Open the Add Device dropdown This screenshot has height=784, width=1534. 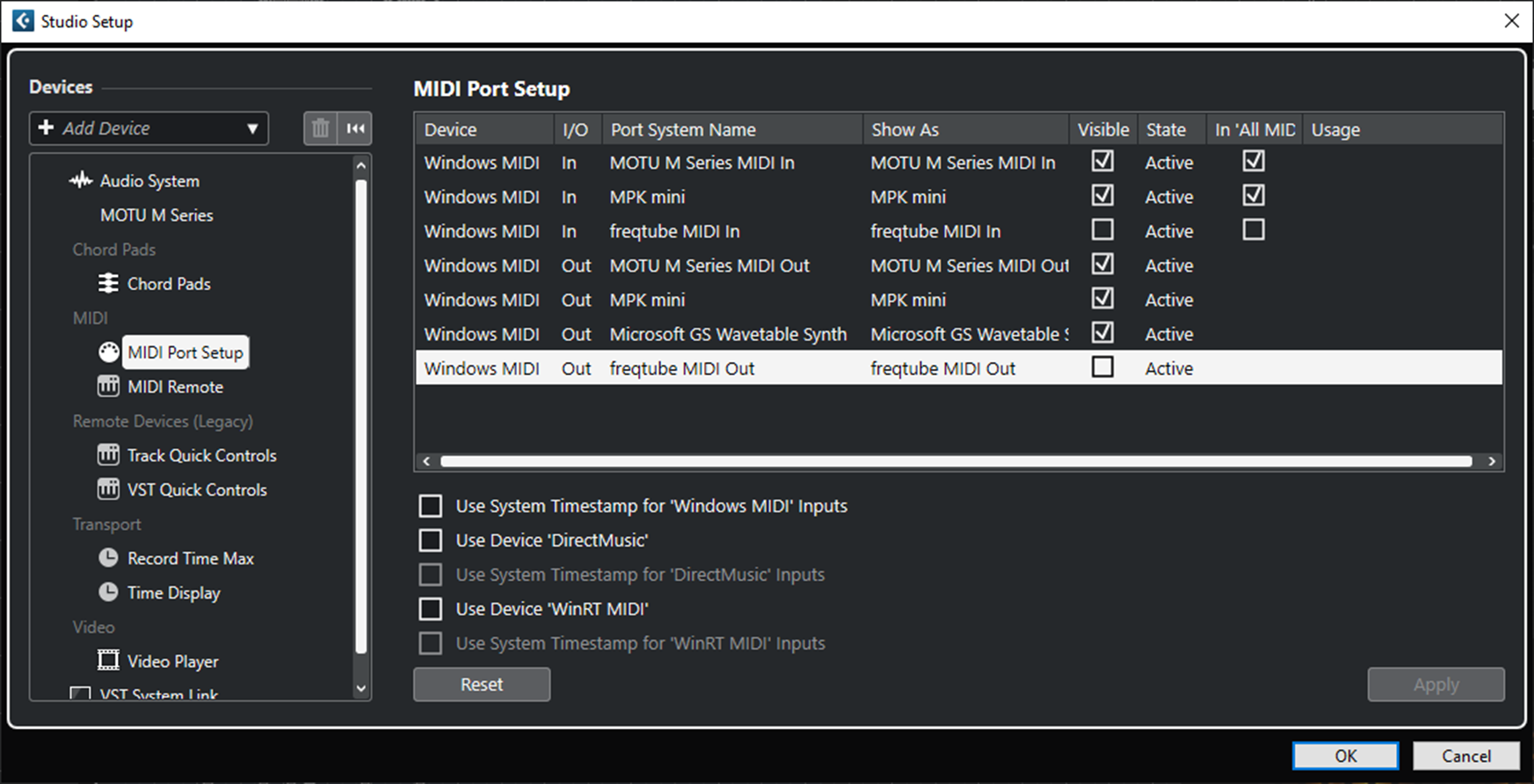pos(149,128)
